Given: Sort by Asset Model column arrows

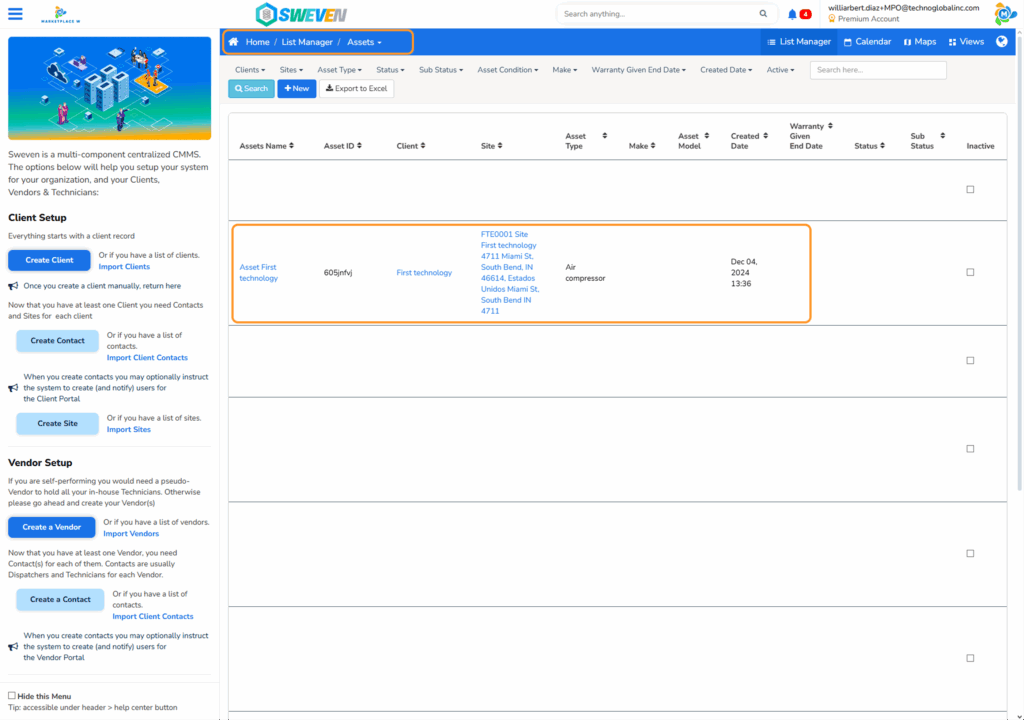Looking at the screenshot, I should (x=707, y=136).
